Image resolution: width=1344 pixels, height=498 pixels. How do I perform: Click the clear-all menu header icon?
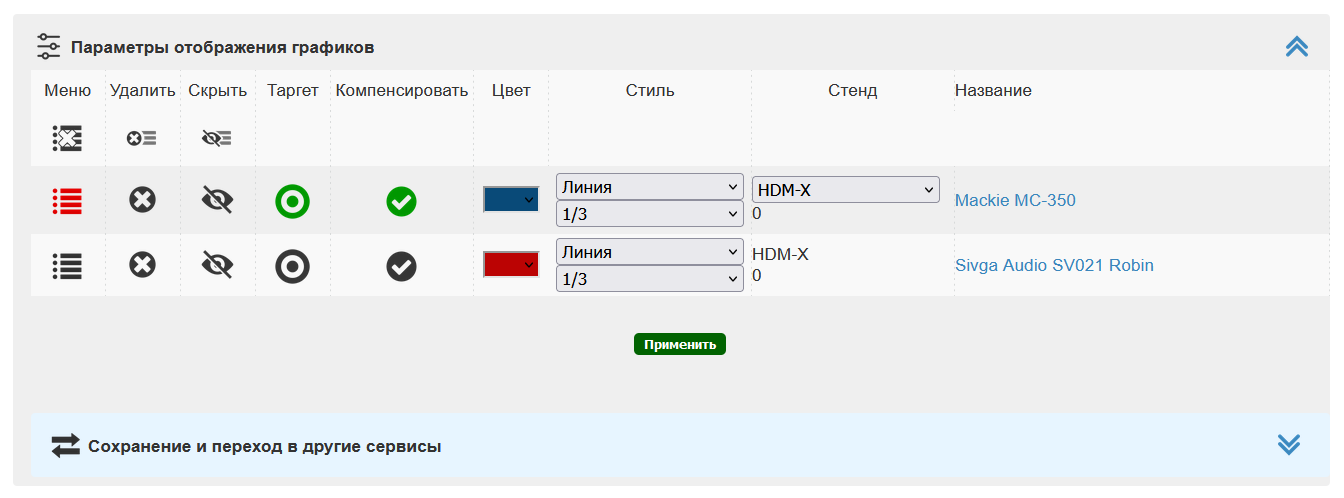67,139
